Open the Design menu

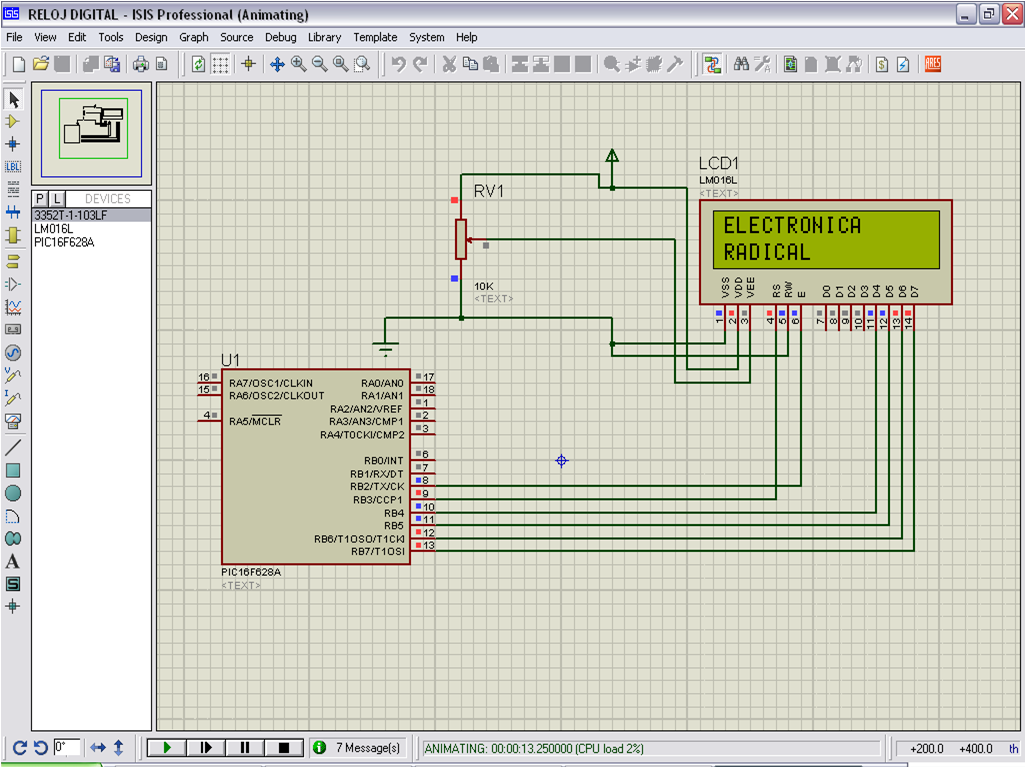pos(151,37)
